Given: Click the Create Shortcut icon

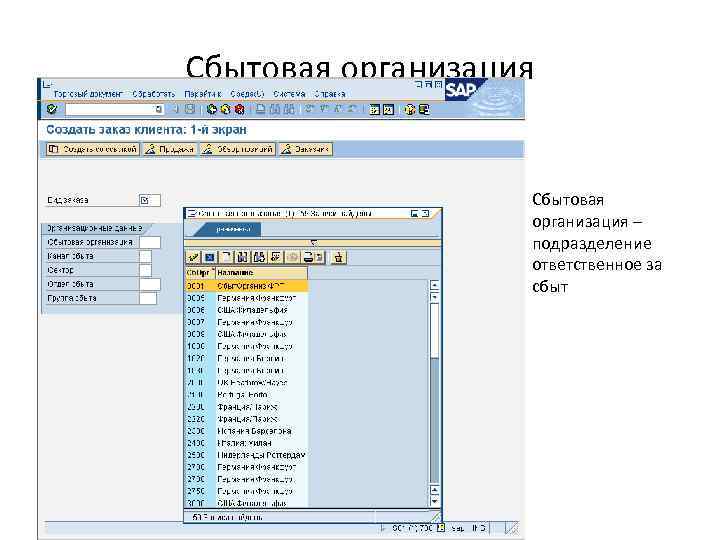Looking at the screenshot, I should tap(388, 109).
